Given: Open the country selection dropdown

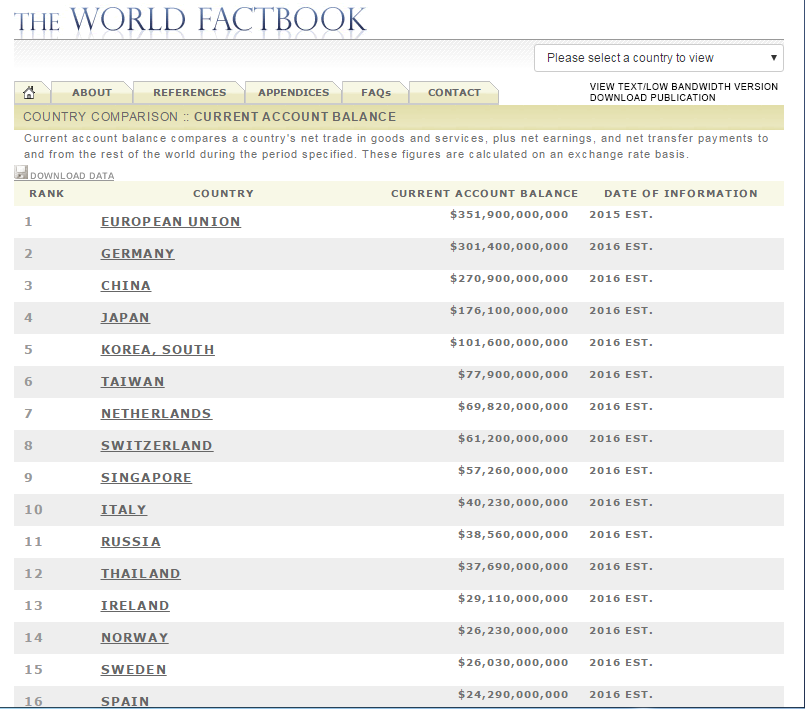Looking at the screenshot, I should [659, 58].
